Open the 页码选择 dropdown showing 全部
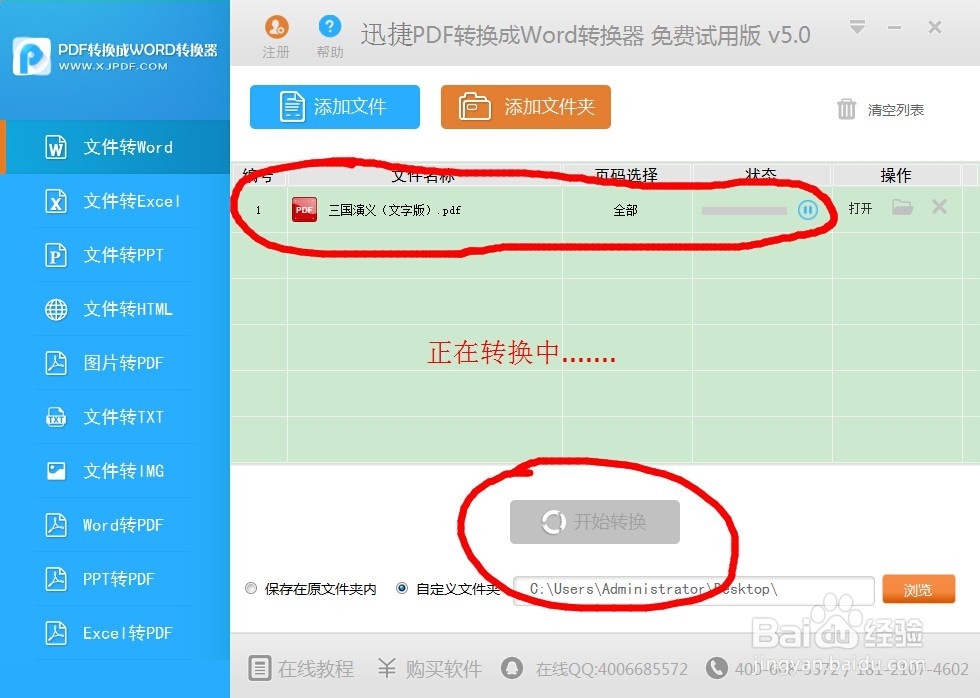Image resolution: width=980 pixels, height=698 pixels. (x=626, y=210)
